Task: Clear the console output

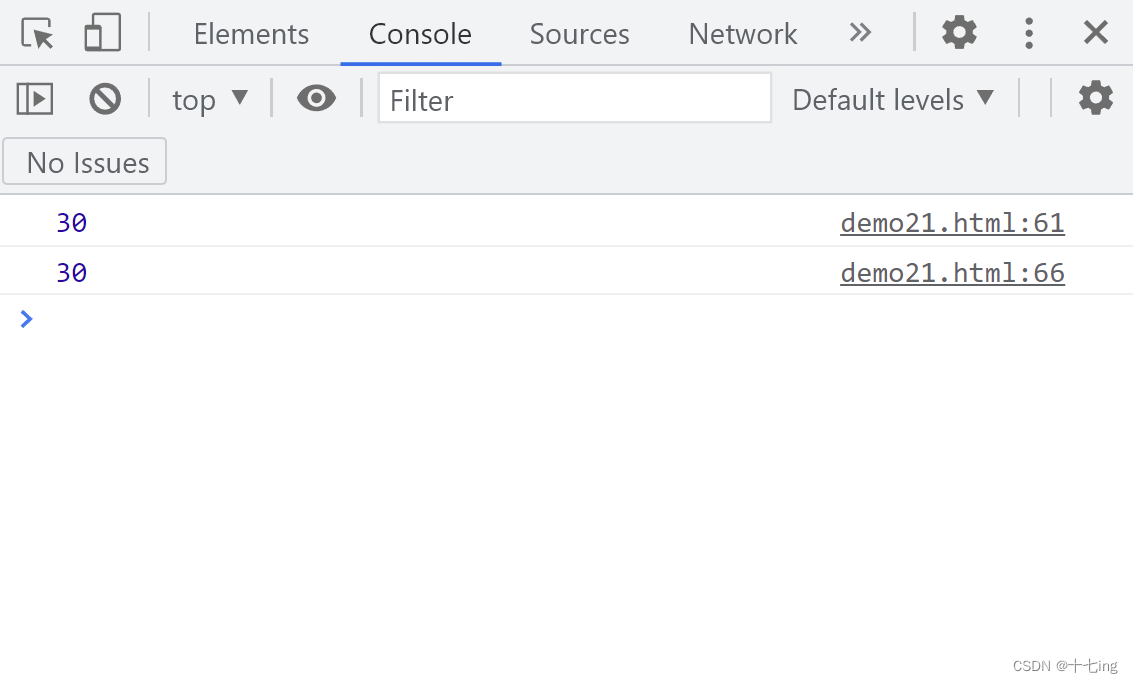Action: click(x=105, y=99)
